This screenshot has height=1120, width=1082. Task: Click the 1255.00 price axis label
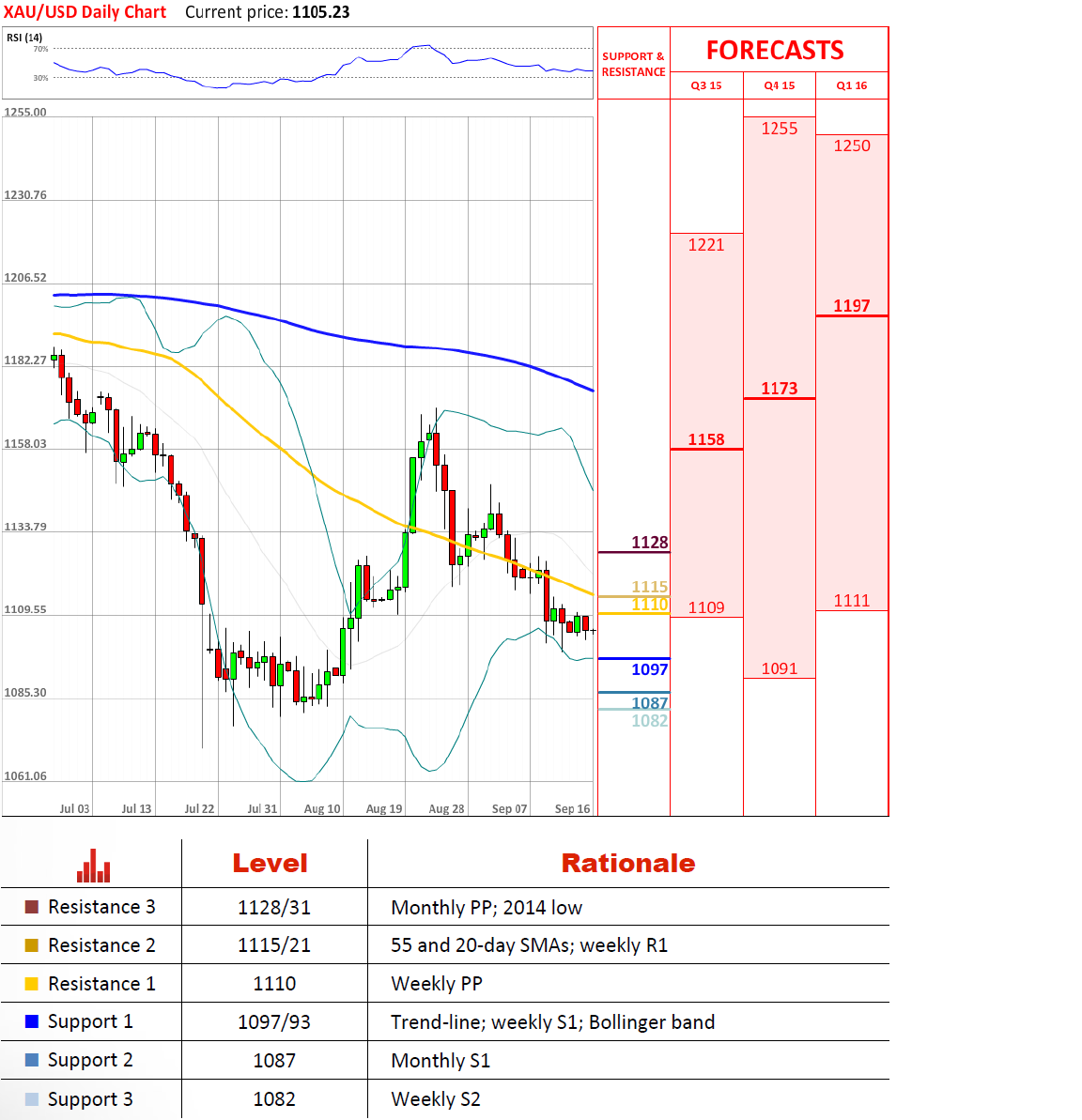point(25,112)
